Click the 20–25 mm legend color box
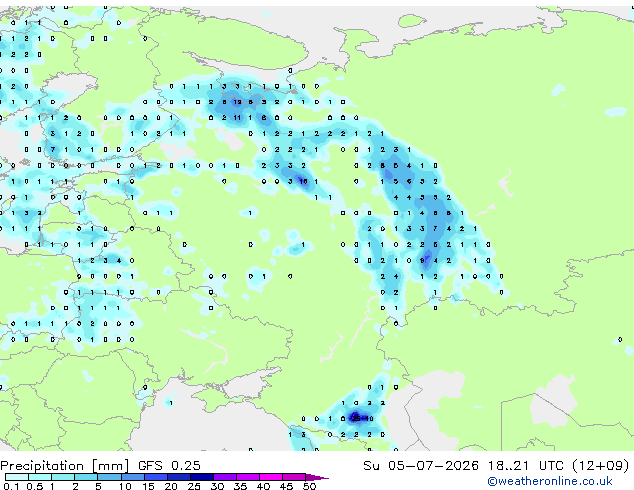 pos(179,477)
